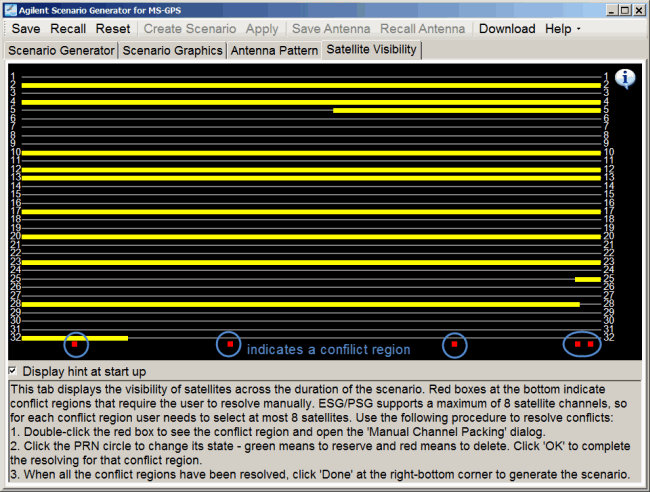Viewport: 650px width, 492px height.
Task: Click the rightmost red conflict box
Action: coord(590,344)
